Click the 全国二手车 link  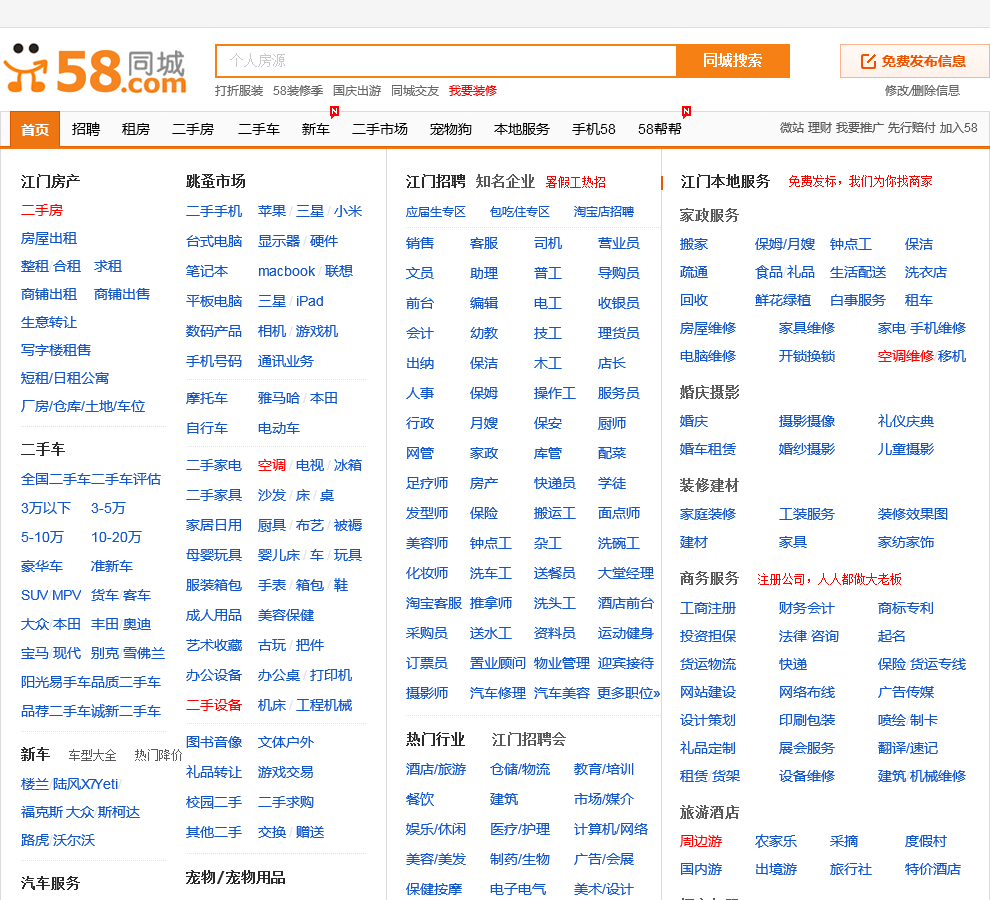[x=56, y=479]
